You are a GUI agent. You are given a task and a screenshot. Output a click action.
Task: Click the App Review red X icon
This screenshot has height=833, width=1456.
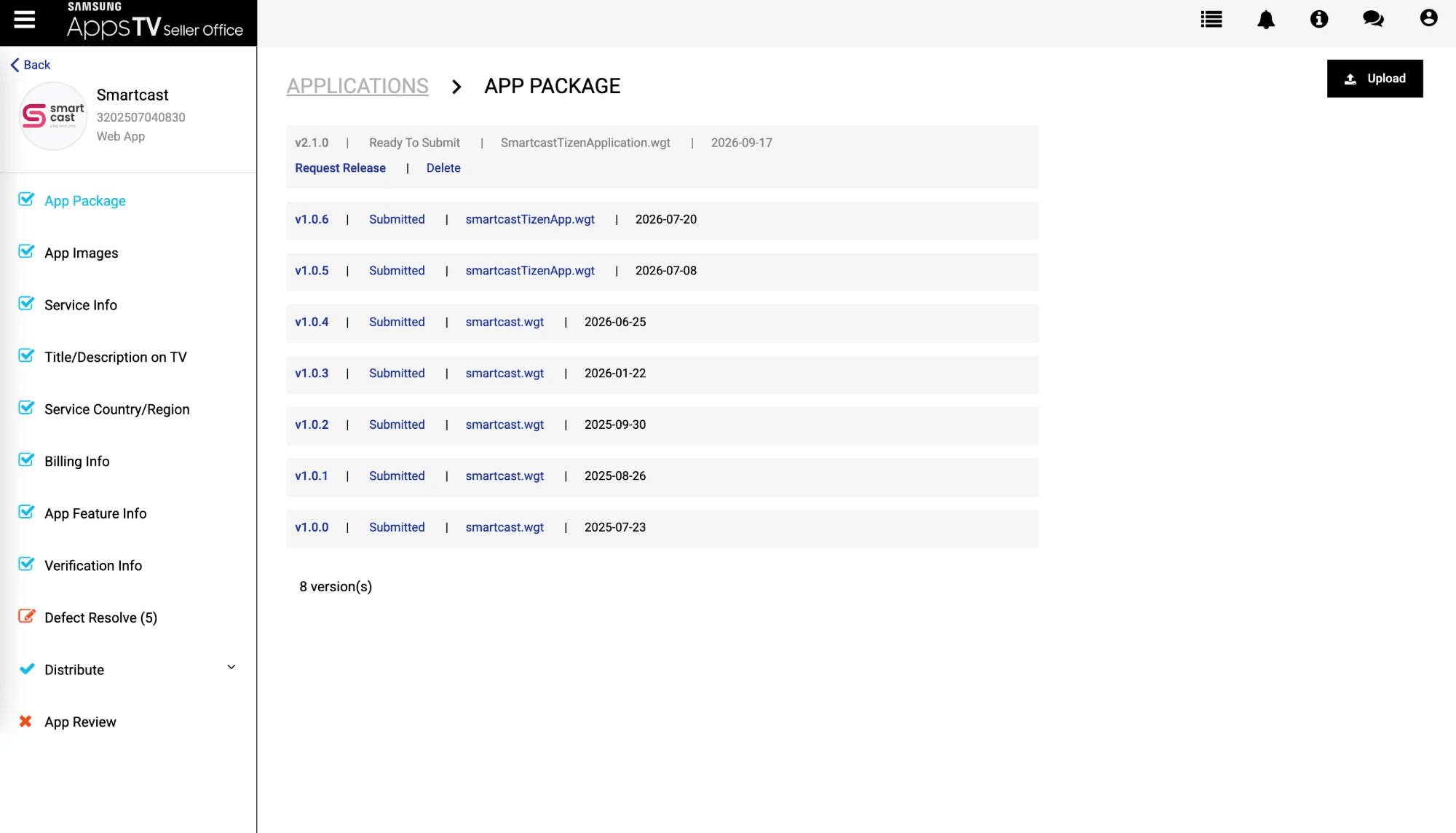point(25,721)
